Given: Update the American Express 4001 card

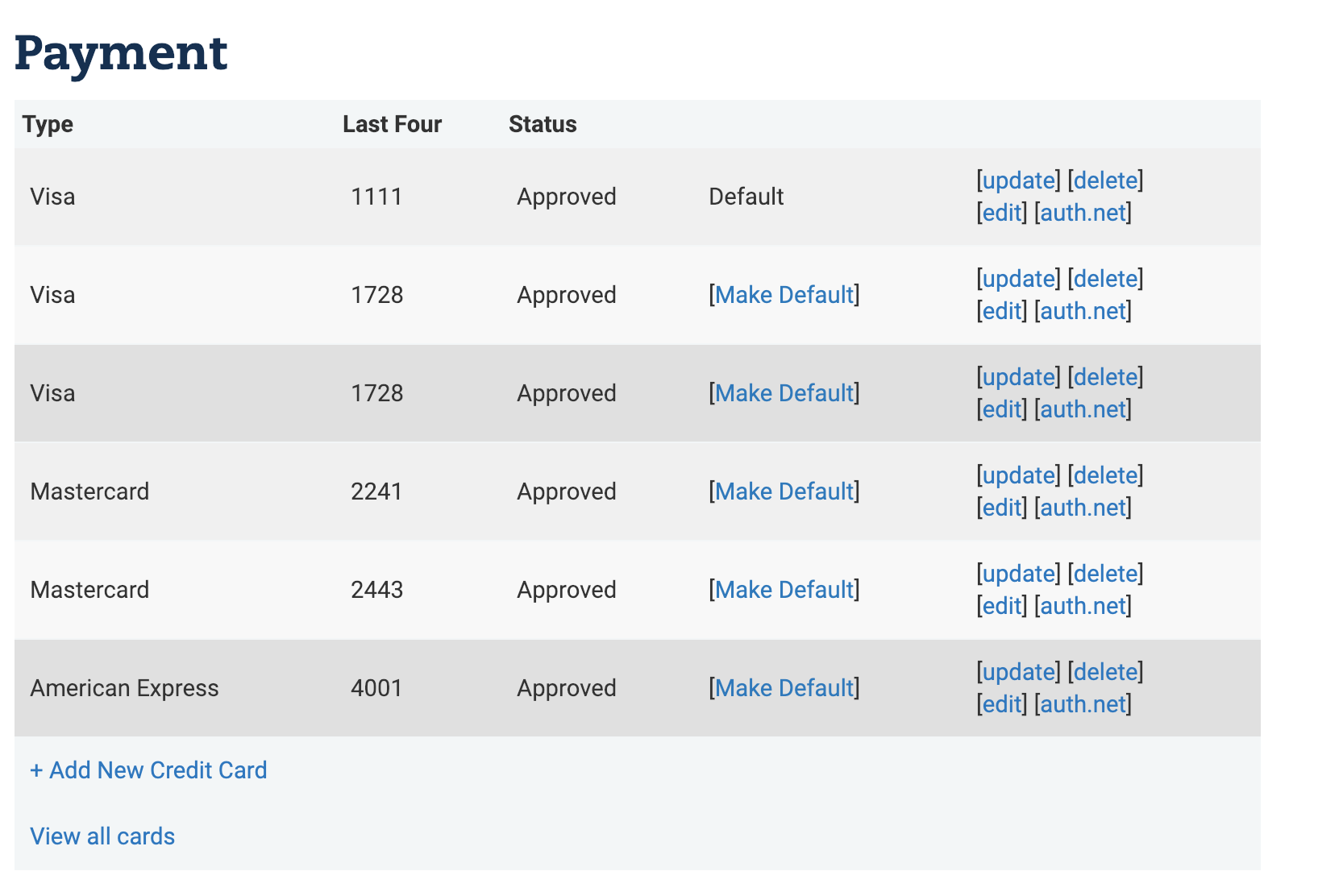Looking at the screenshot, I should click(1019, 672).
